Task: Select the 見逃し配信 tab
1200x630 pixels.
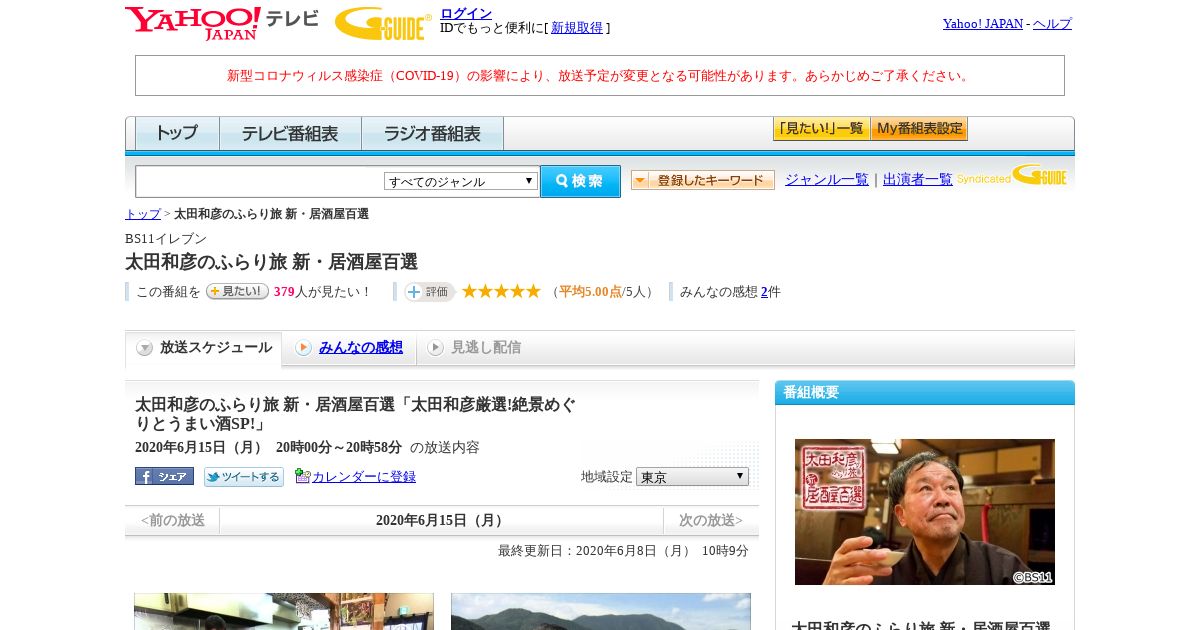Action: point(473,347)
